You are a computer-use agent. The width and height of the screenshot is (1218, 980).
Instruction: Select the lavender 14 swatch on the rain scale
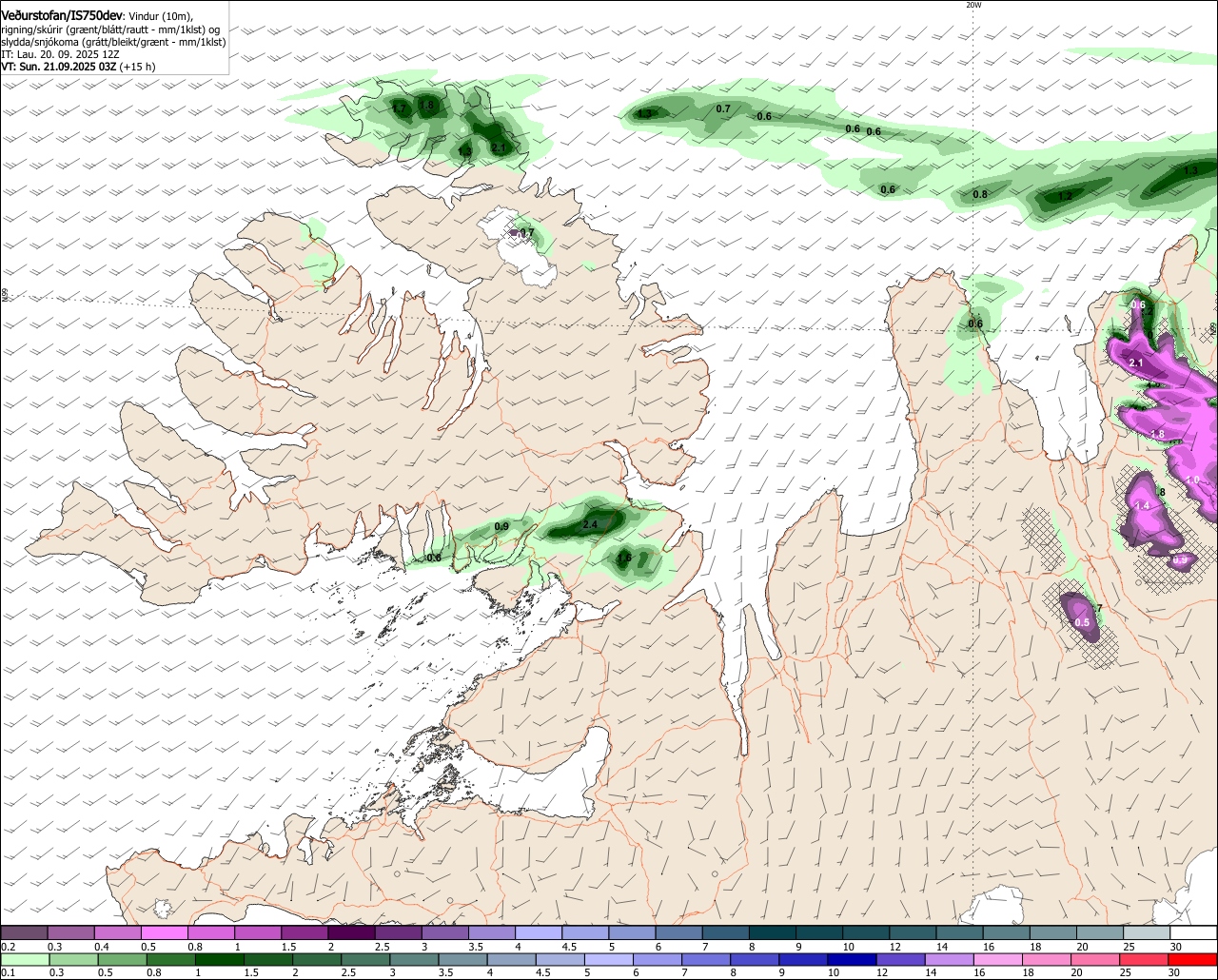950,959
